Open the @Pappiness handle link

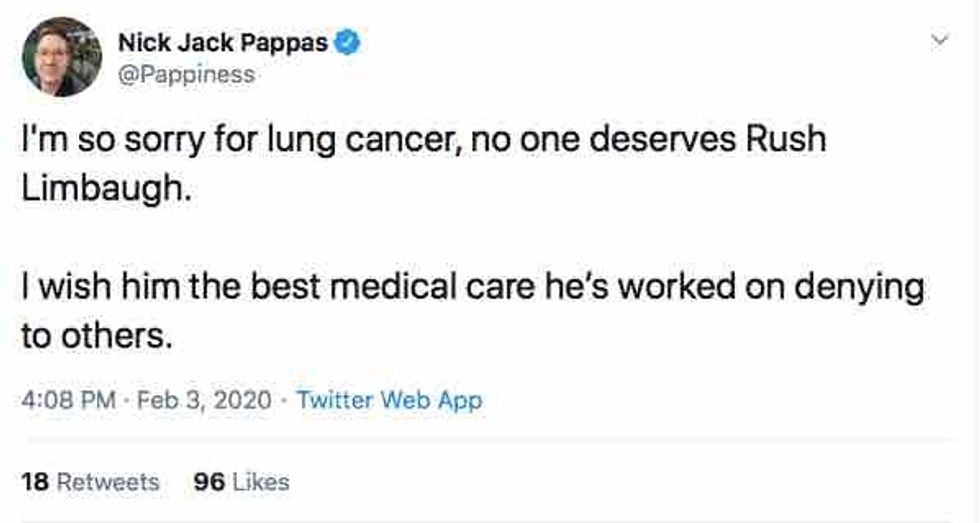[186, 75]
